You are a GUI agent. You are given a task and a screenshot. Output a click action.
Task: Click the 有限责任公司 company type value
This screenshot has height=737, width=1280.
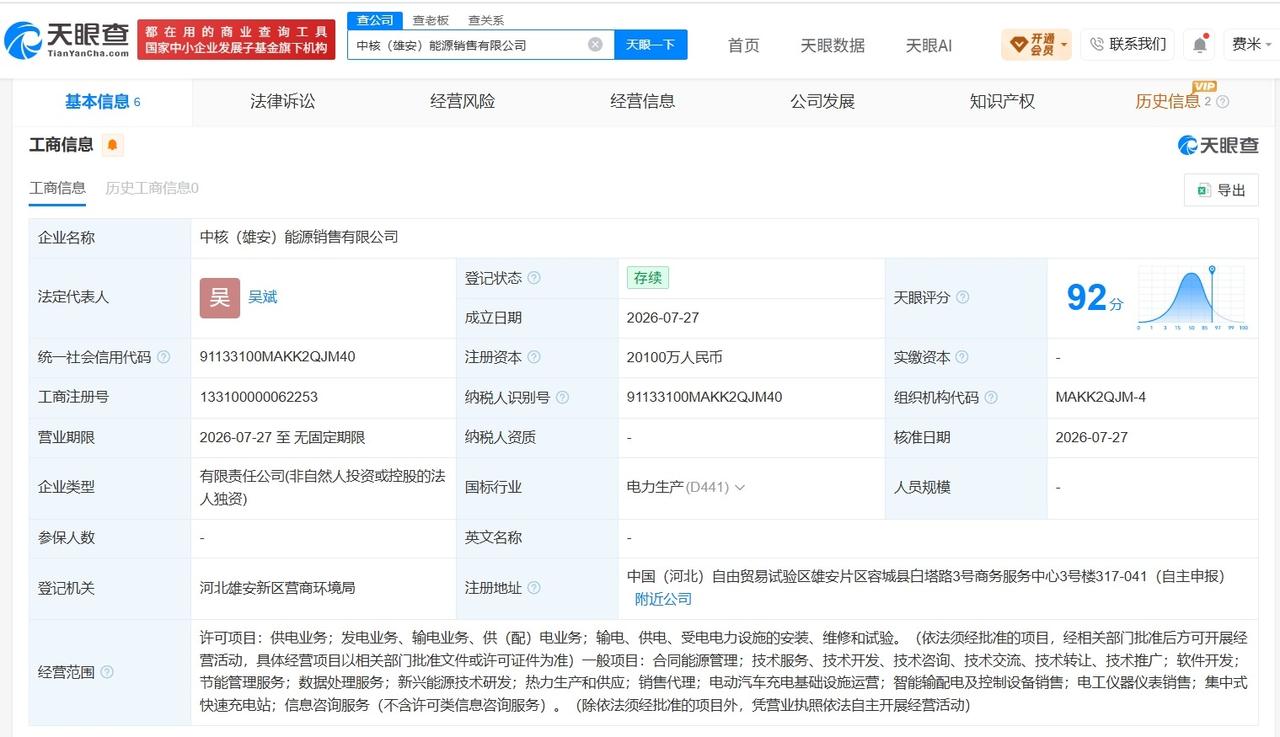click(x=322, y=487)
